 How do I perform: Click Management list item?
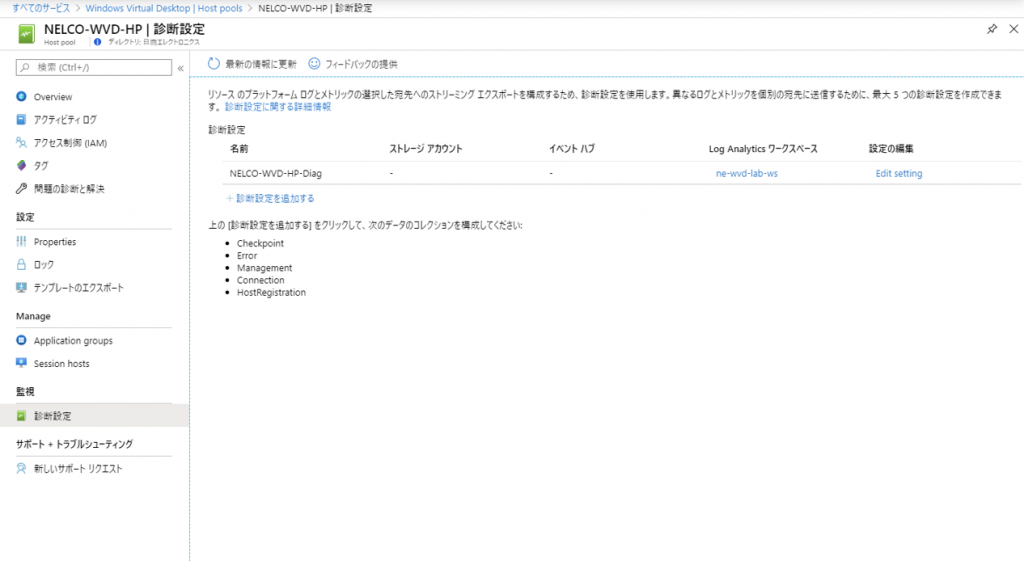(264, 268)
